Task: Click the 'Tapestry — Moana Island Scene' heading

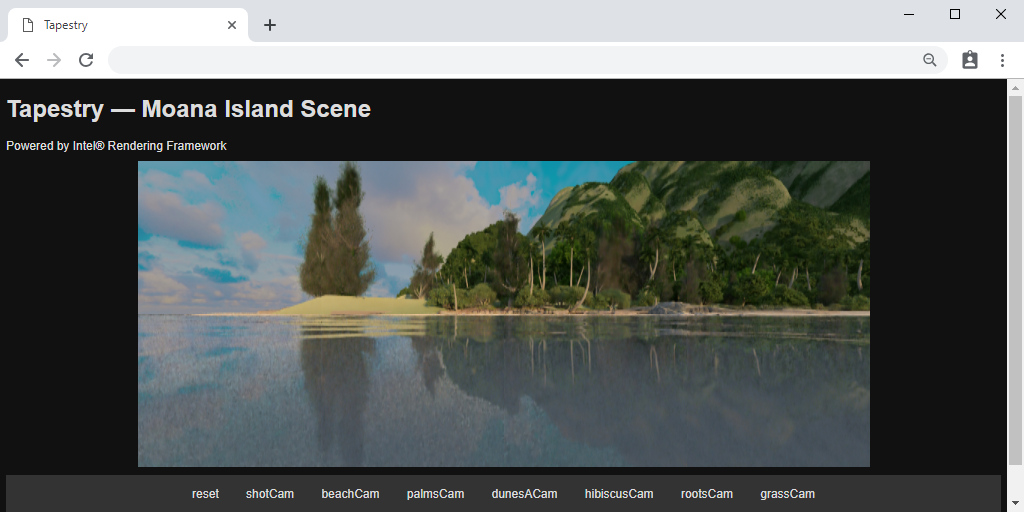Action: (x=189, y=108)
